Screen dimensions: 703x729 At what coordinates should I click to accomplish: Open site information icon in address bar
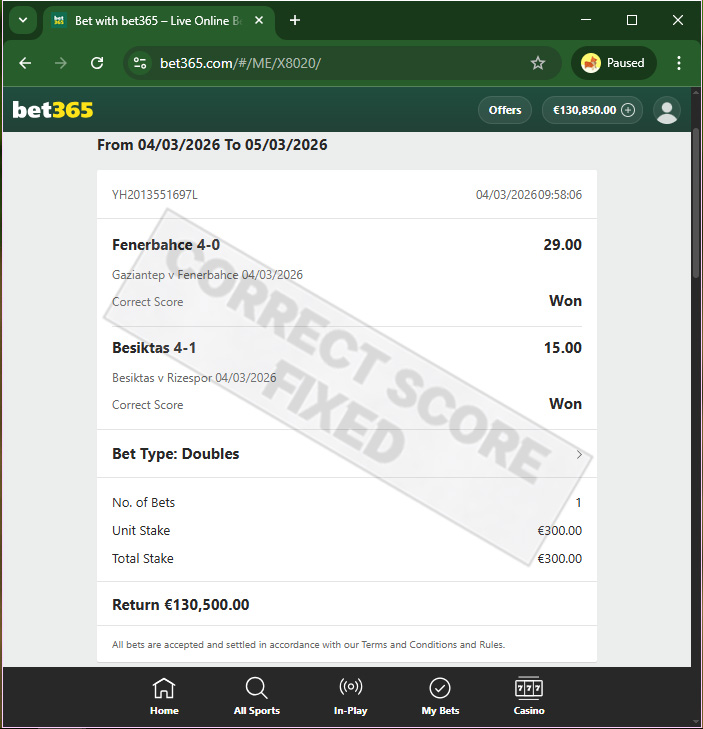point(139,63)
